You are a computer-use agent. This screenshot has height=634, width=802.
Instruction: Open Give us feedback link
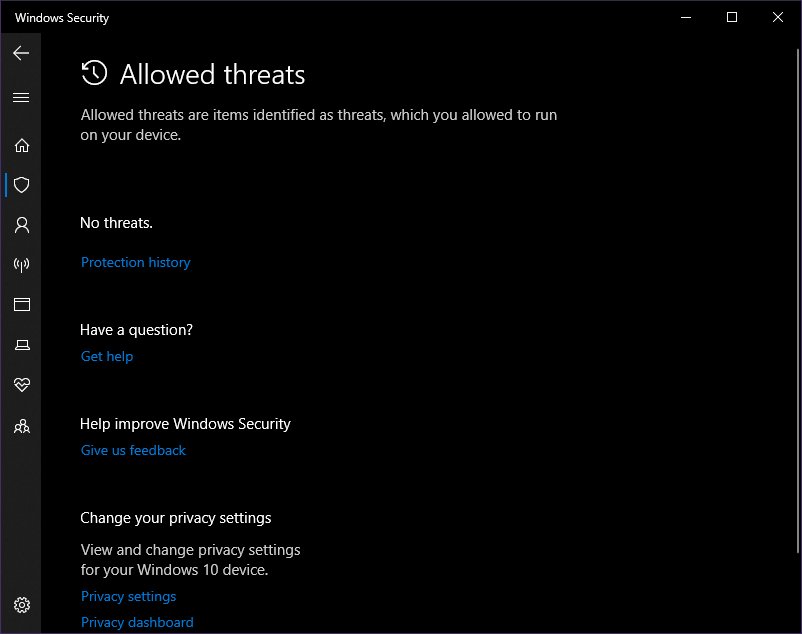[133, 450]
